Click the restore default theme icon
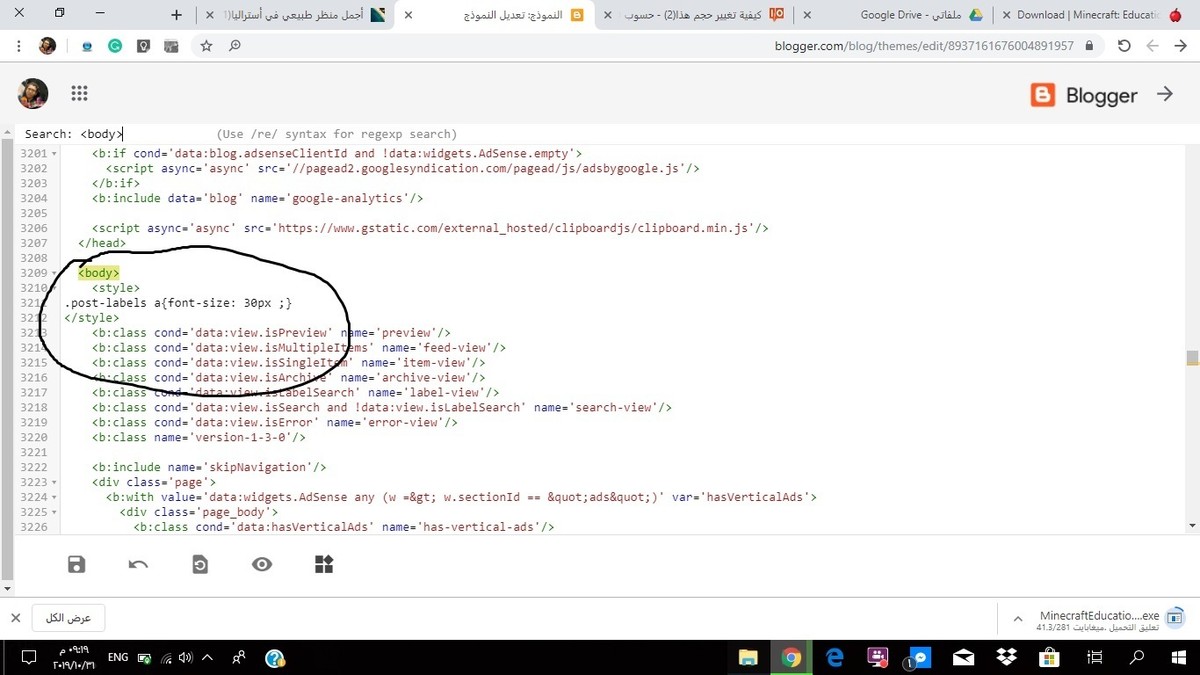Viewport: 1200px width, 675px height. 200,564
